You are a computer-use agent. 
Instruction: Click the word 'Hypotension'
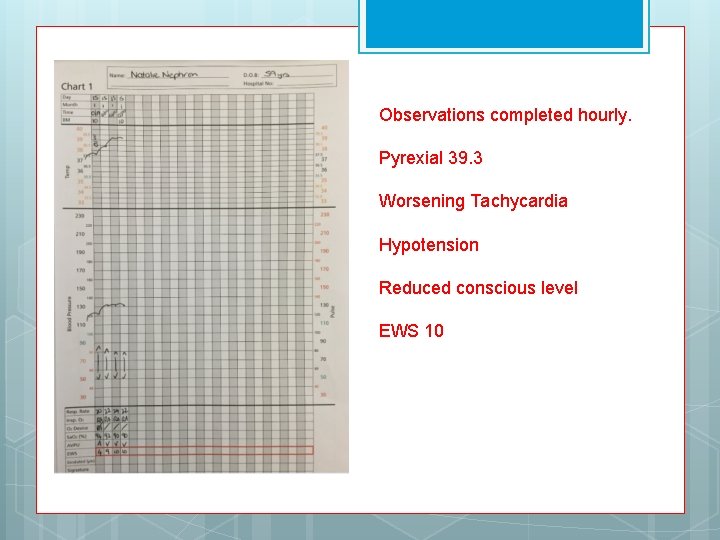tap(429, 245)
